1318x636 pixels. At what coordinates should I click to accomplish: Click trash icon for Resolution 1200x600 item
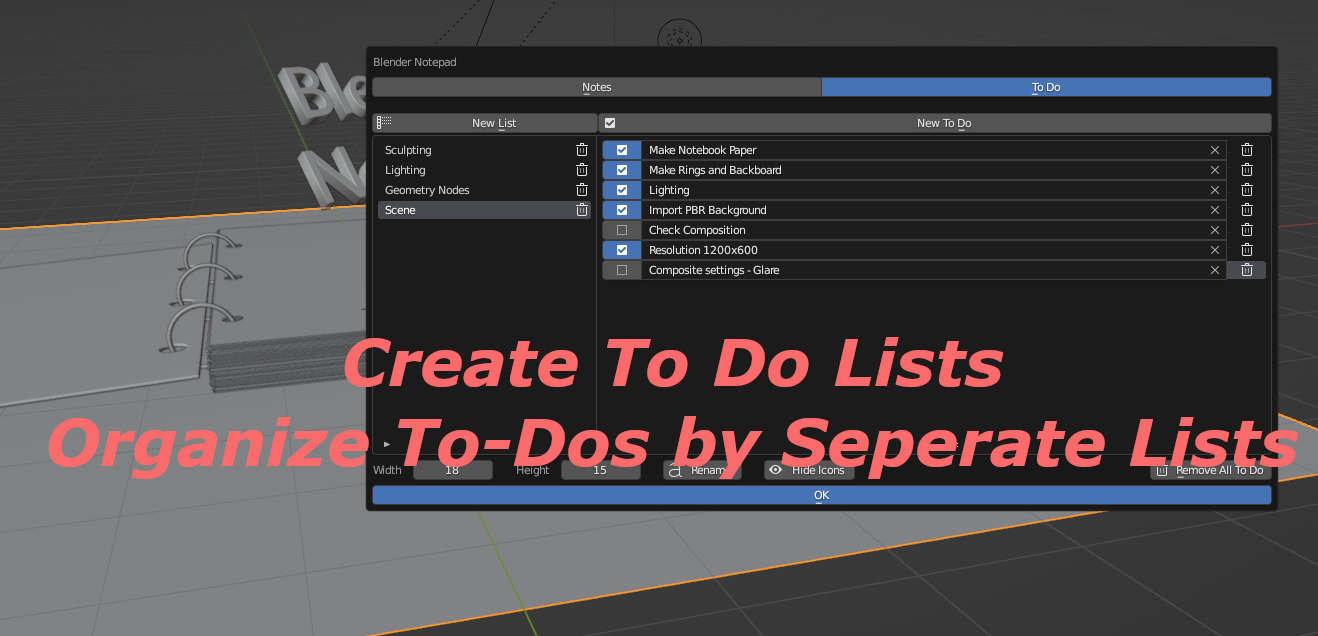point(1247,250)
